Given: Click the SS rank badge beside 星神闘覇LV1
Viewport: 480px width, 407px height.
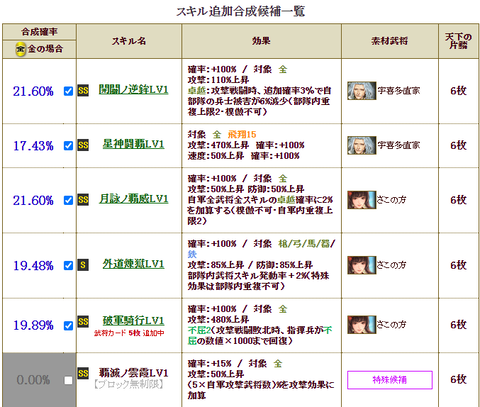Looking at the screenshot, I should [83, 145].
